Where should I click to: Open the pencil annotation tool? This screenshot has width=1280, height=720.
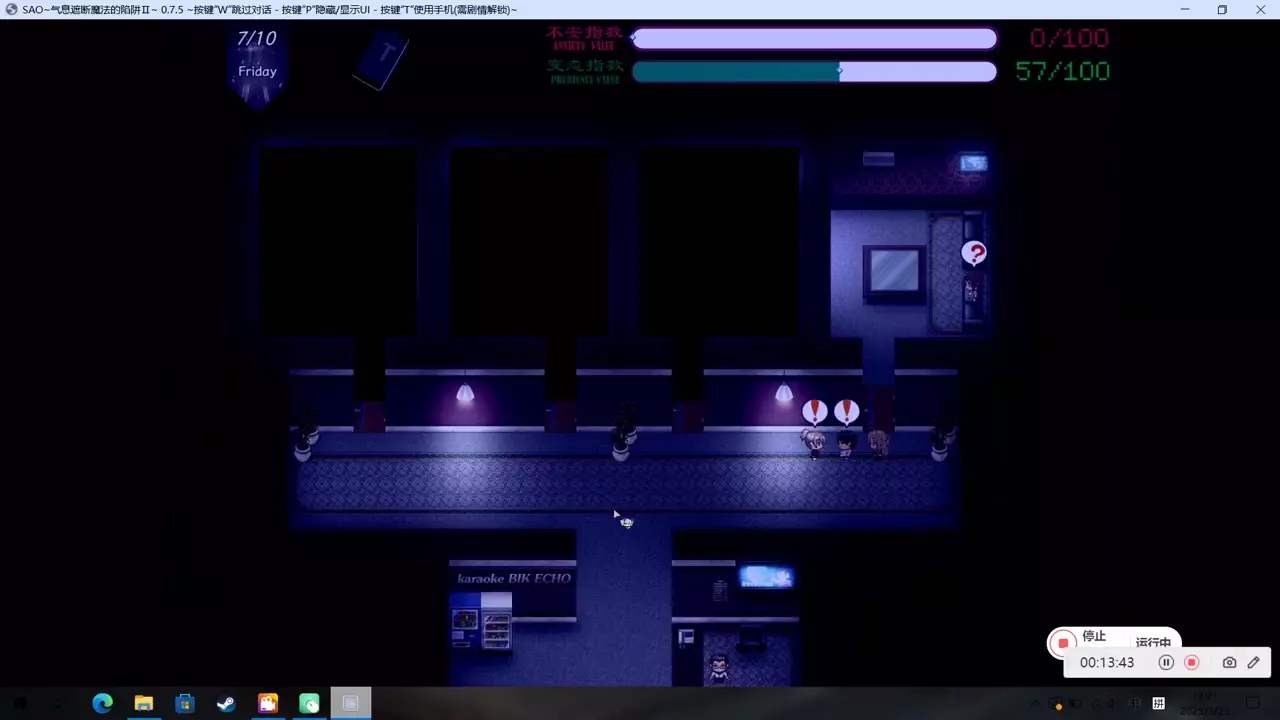(1253, 662)
